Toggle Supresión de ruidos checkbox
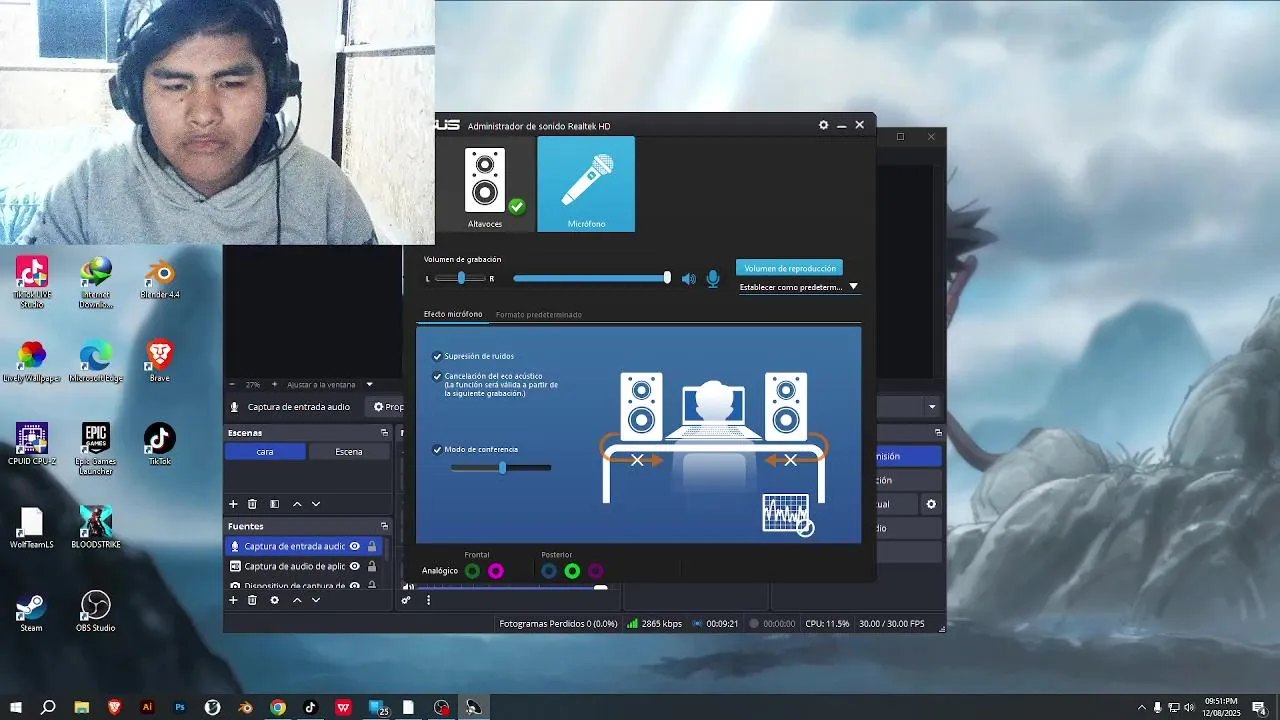This screenshot has width=1280, height=720. click(437, 356)
